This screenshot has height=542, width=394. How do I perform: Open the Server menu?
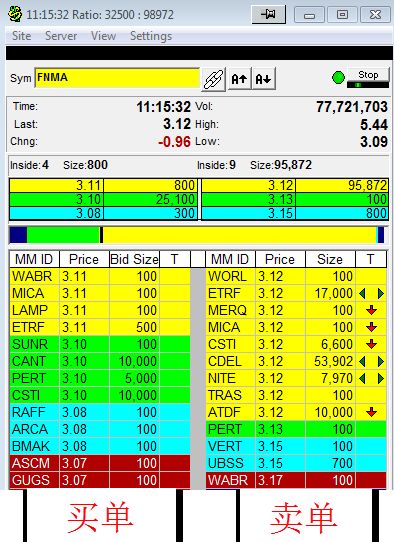(x=61, y=36)
